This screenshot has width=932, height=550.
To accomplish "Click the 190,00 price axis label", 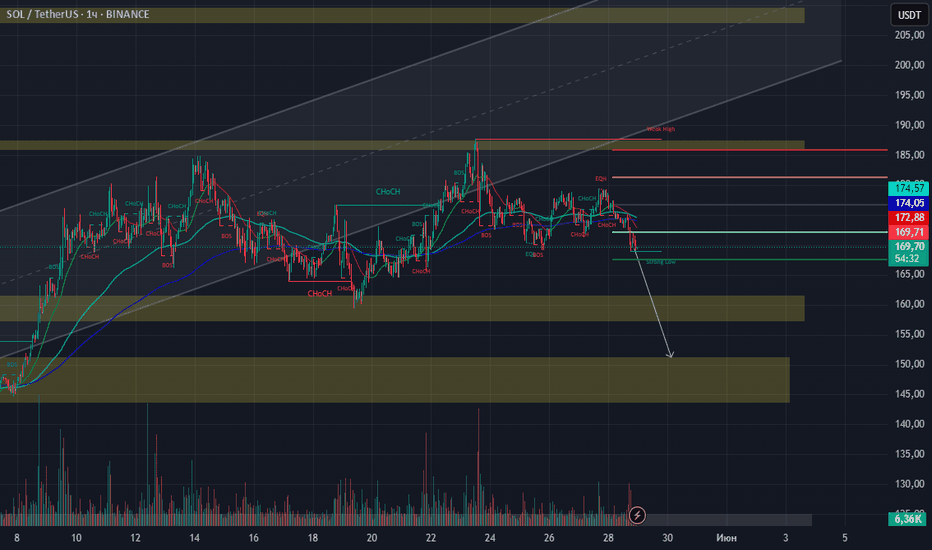I will pos(909,125).
